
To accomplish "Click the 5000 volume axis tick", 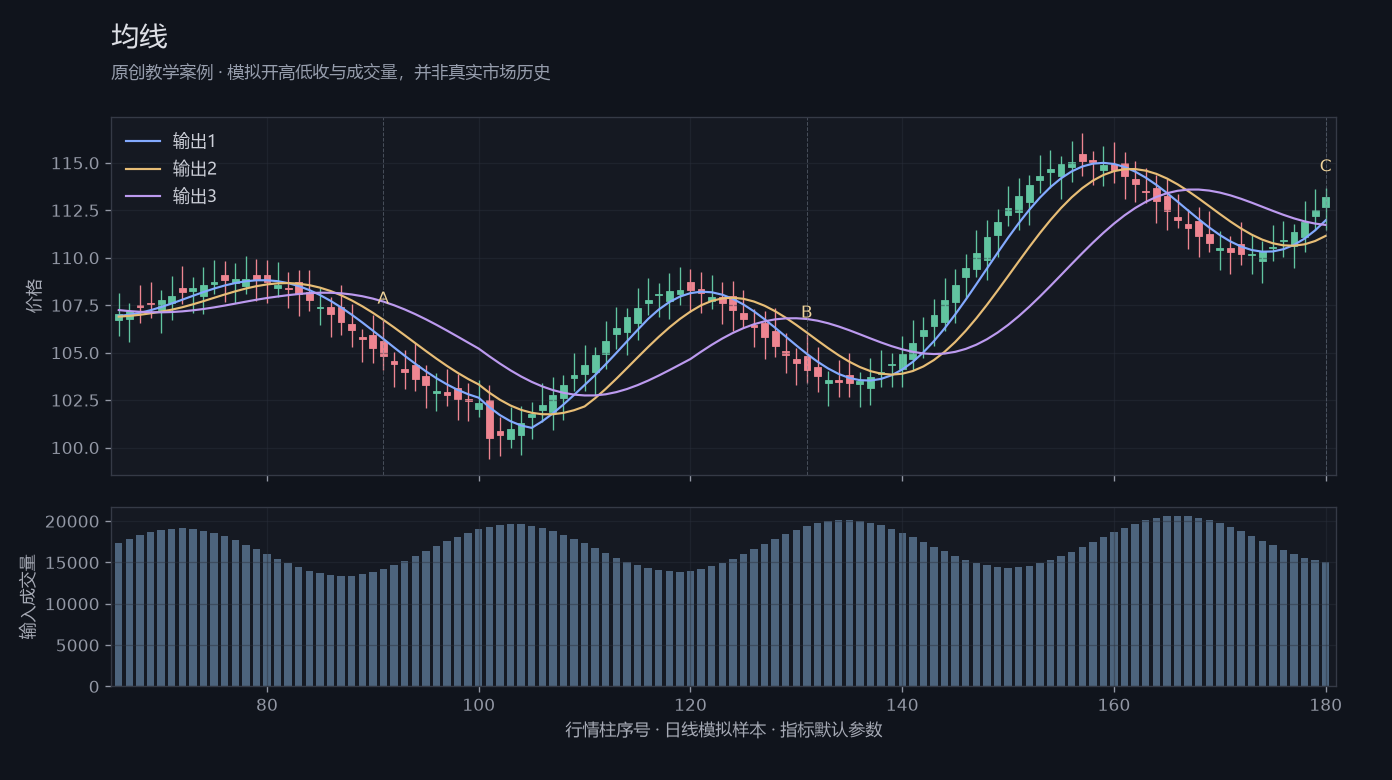I will point(79,645).
